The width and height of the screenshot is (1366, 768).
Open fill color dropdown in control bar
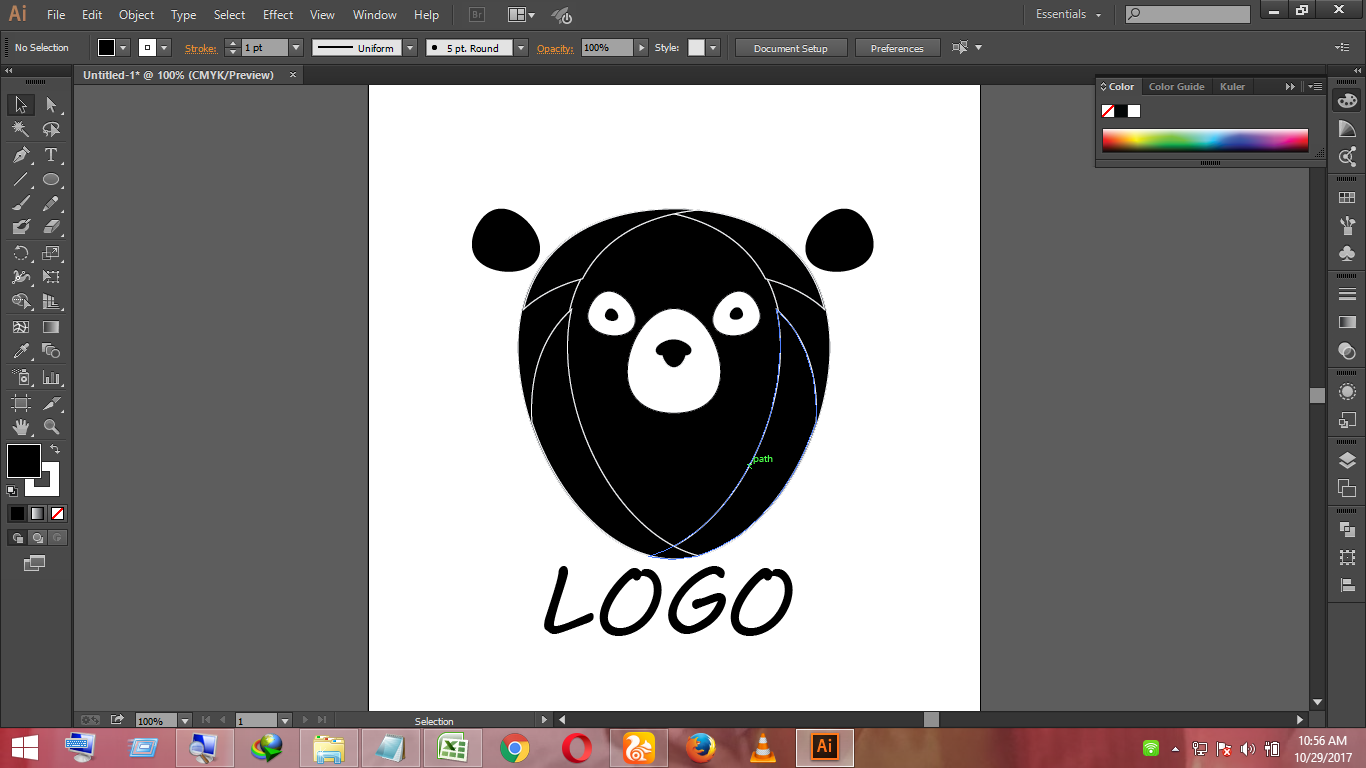click(124, 48)
